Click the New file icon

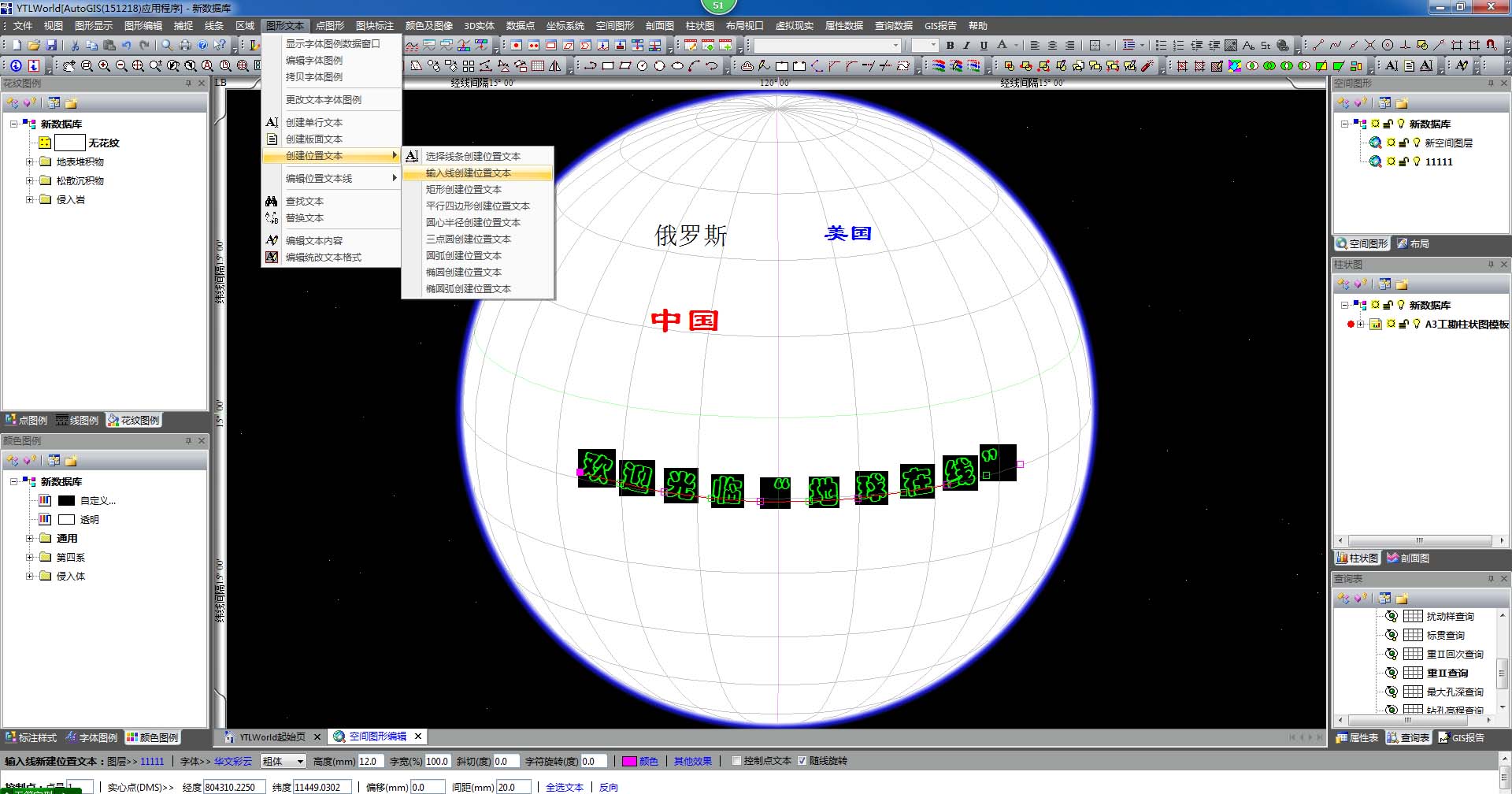coord(17,46)
